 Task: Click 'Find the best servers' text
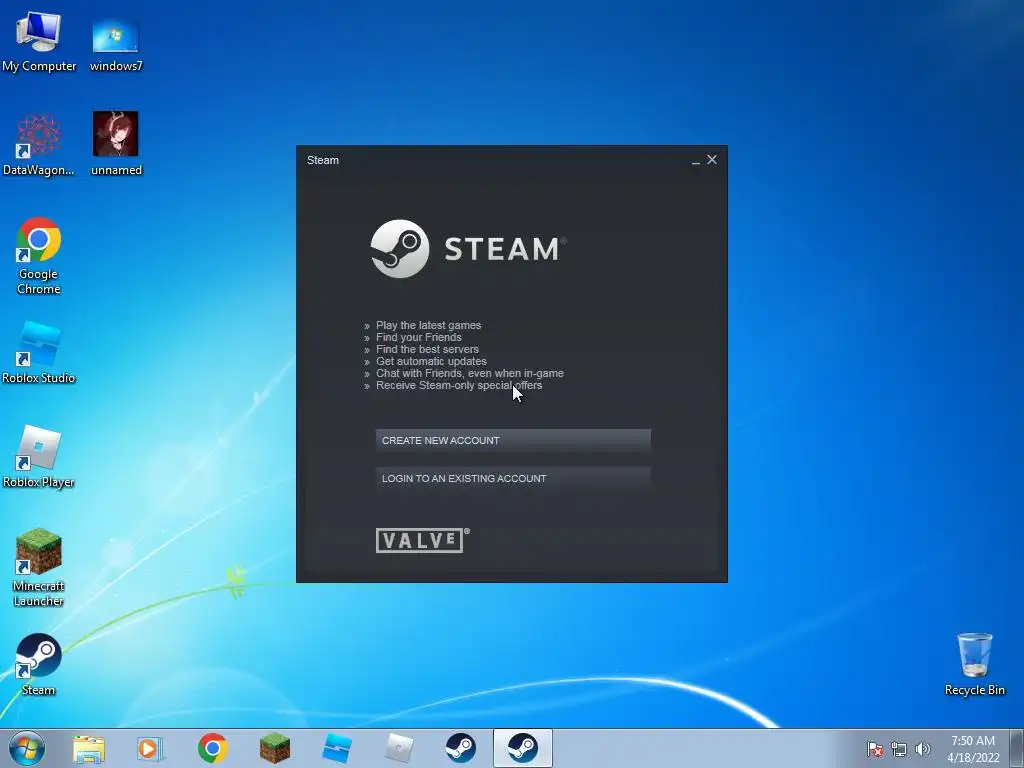427,349
